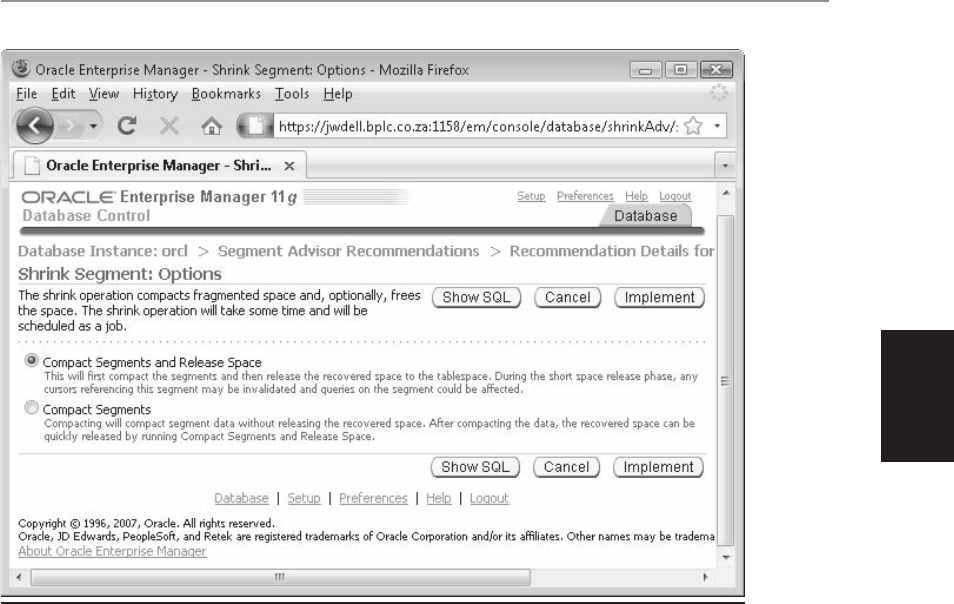Click the bottom Show SQL button
The width and height of the screenshot is (954, 604).
click(x=475, y=467)
